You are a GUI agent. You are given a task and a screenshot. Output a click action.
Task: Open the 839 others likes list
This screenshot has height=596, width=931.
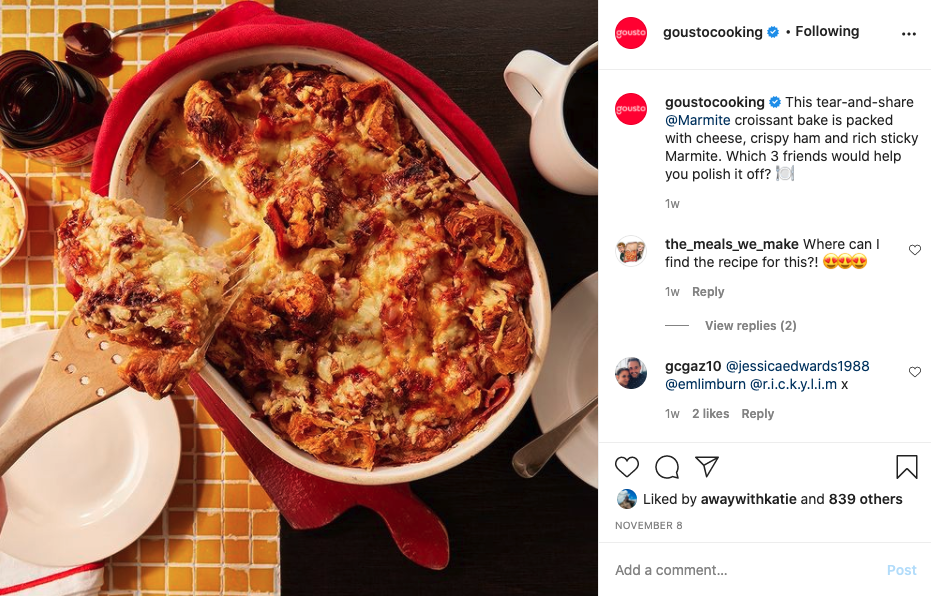[x=865, y=499]
